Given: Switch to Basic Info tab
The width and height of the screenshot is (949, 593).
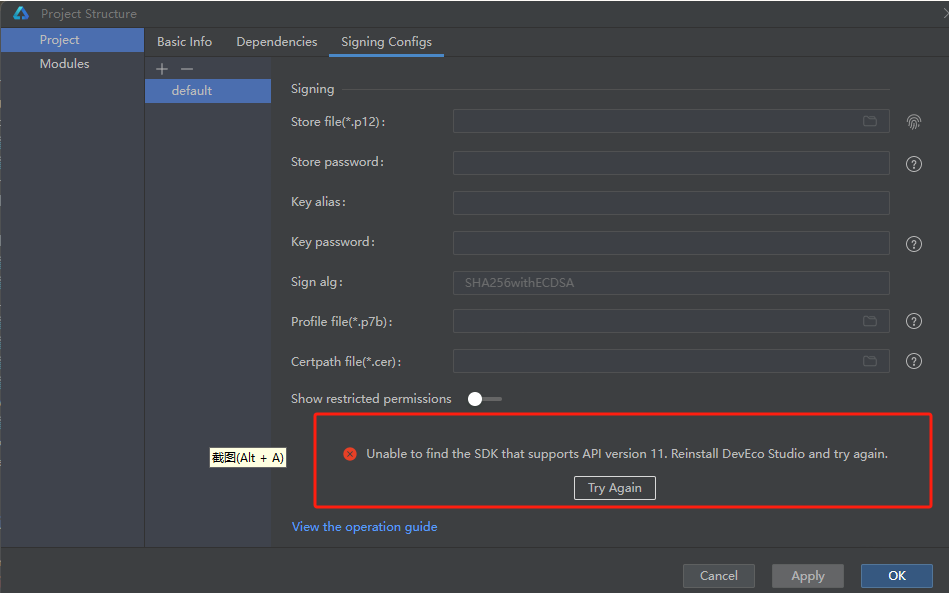Looking at the screenshot, I should click(x=185, y=42).
